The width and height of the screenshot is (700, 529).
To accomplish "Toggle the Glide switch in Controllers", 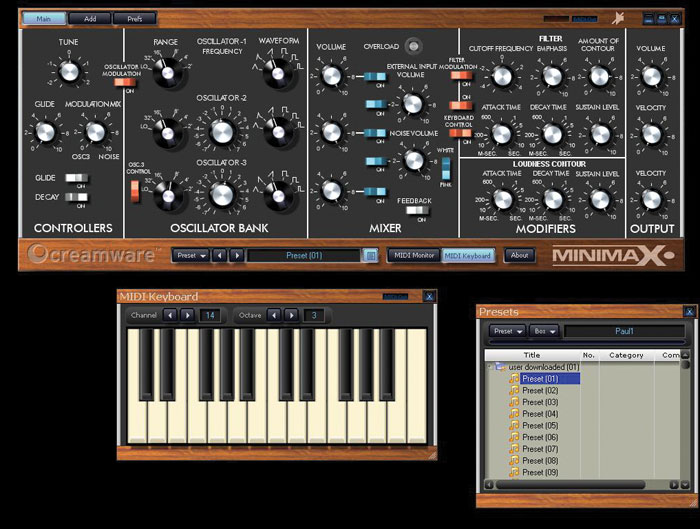I will (x=76, y=178).
